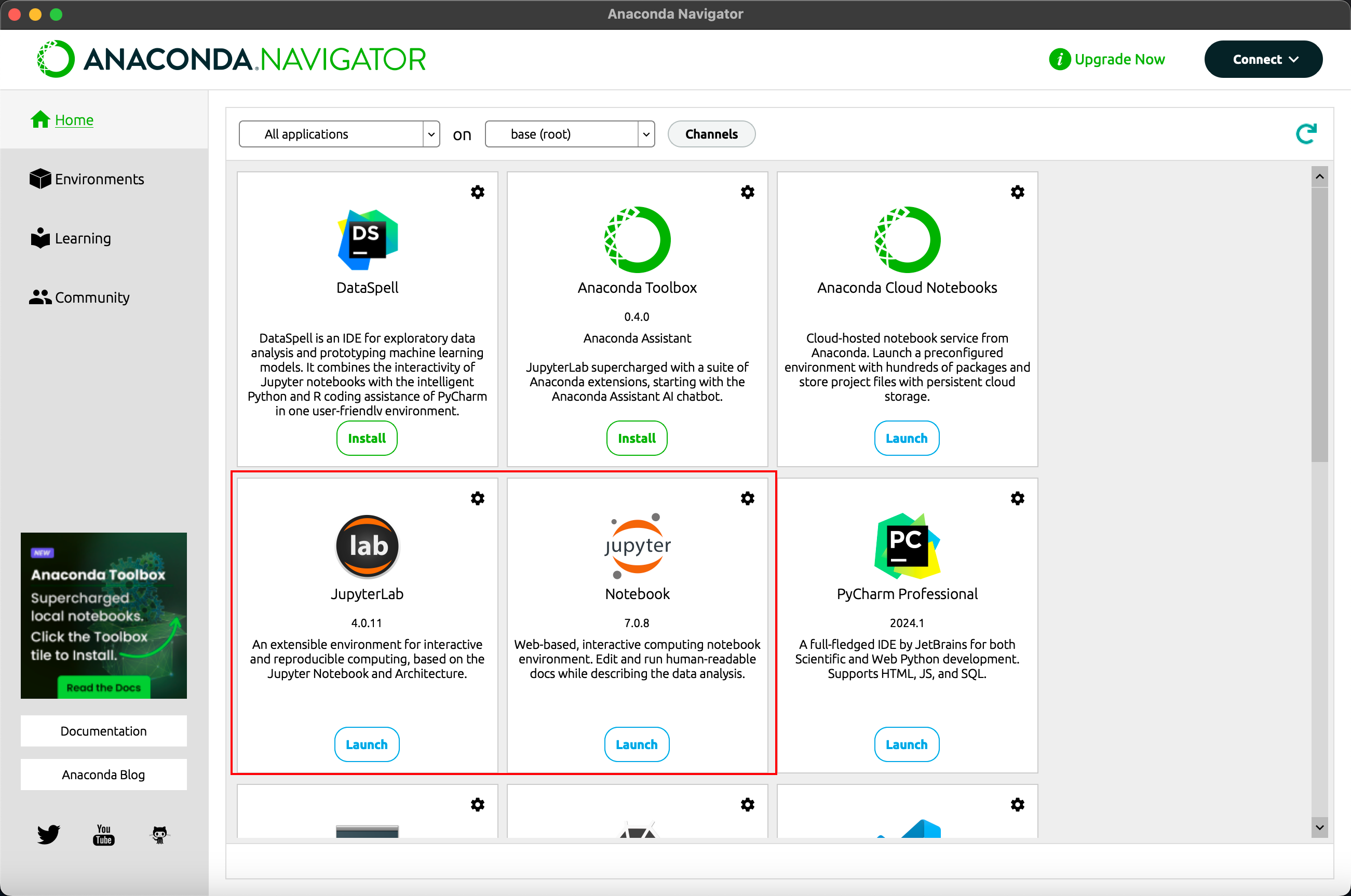Open the base (root) environment dropdown
The image size is (1351, 896).
point(570,134)
